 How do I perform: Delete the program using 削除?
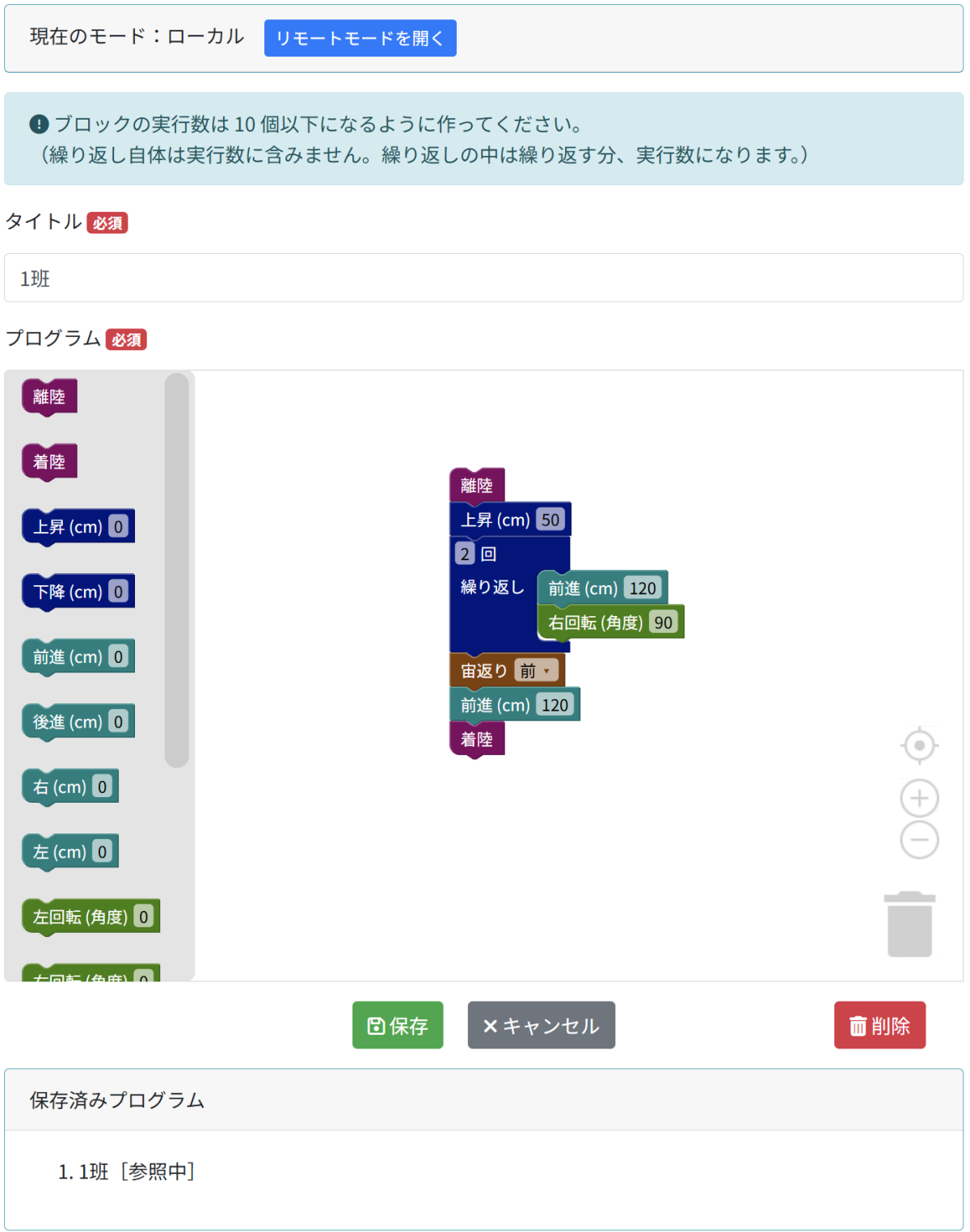(879, 1025)
